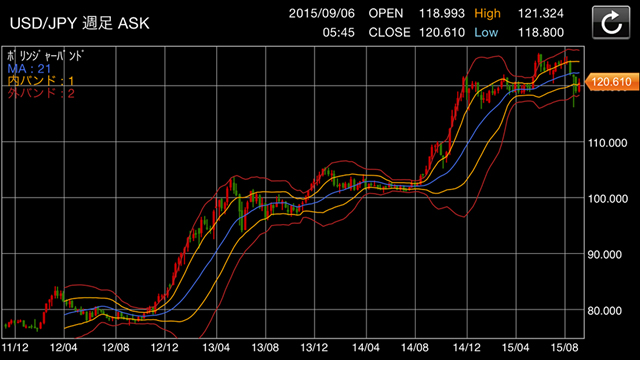Select the 12/12 date axis label
The height and width of the screenshot is (380, 640).
pos(164,348)
